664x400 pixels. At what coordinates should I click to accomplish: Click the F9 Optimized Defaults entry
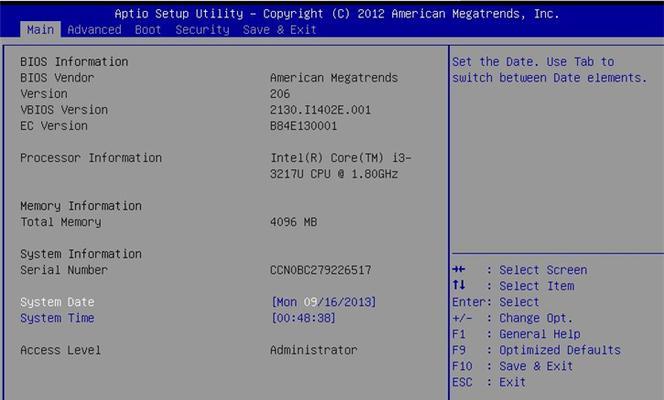tap(536, 350)
